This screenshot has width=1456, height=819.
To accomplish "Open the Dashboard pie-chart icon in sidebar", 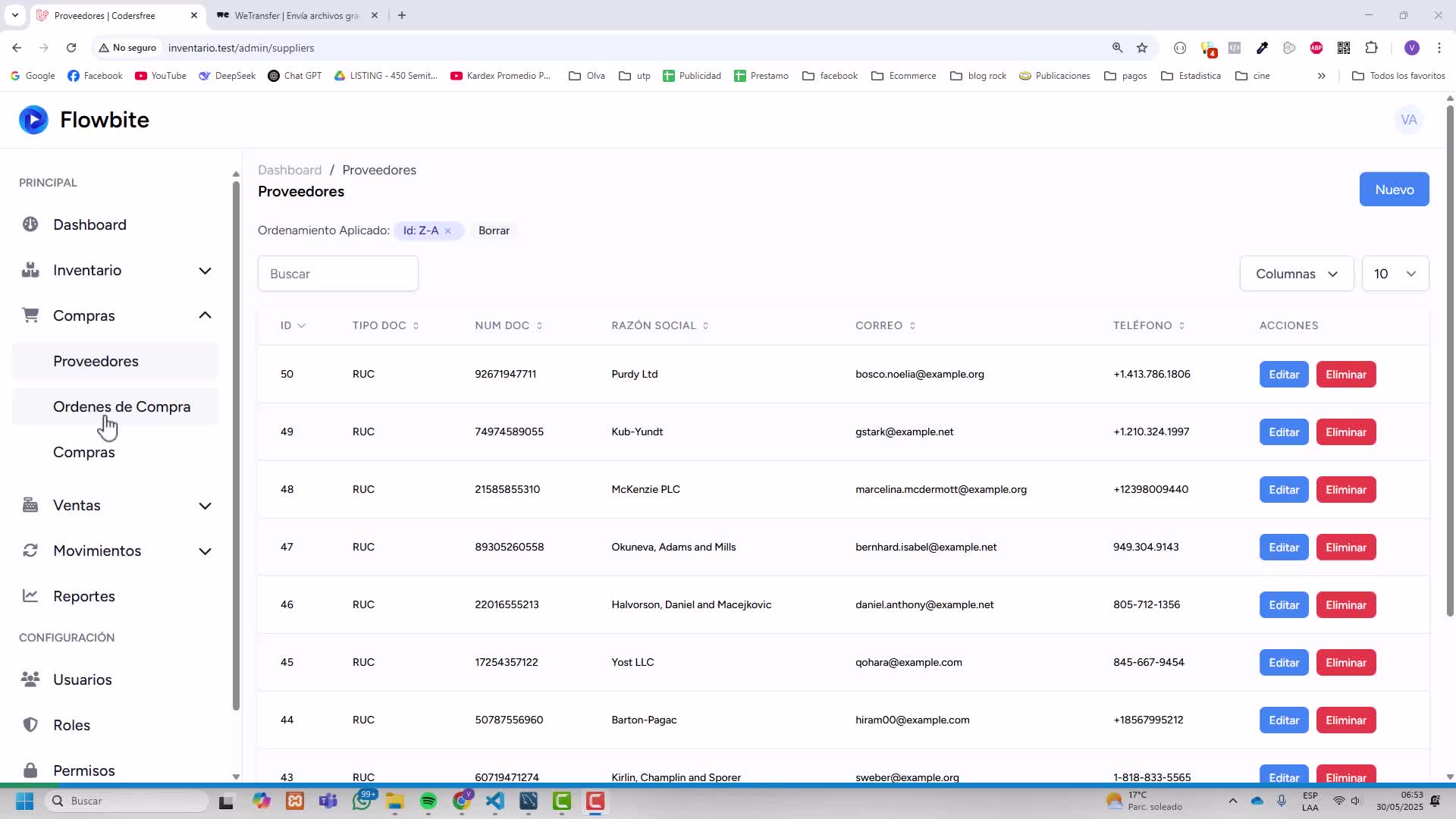I will point(30,224).
